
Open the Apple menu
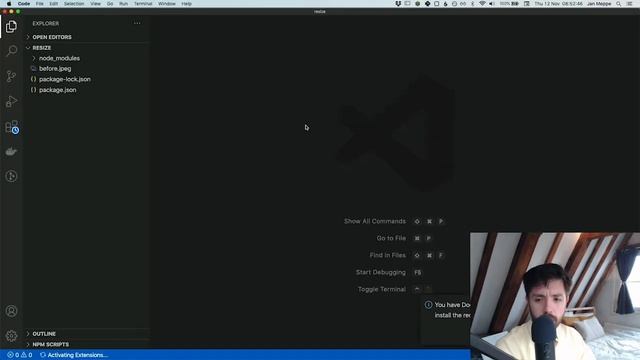tap(9, 4)
